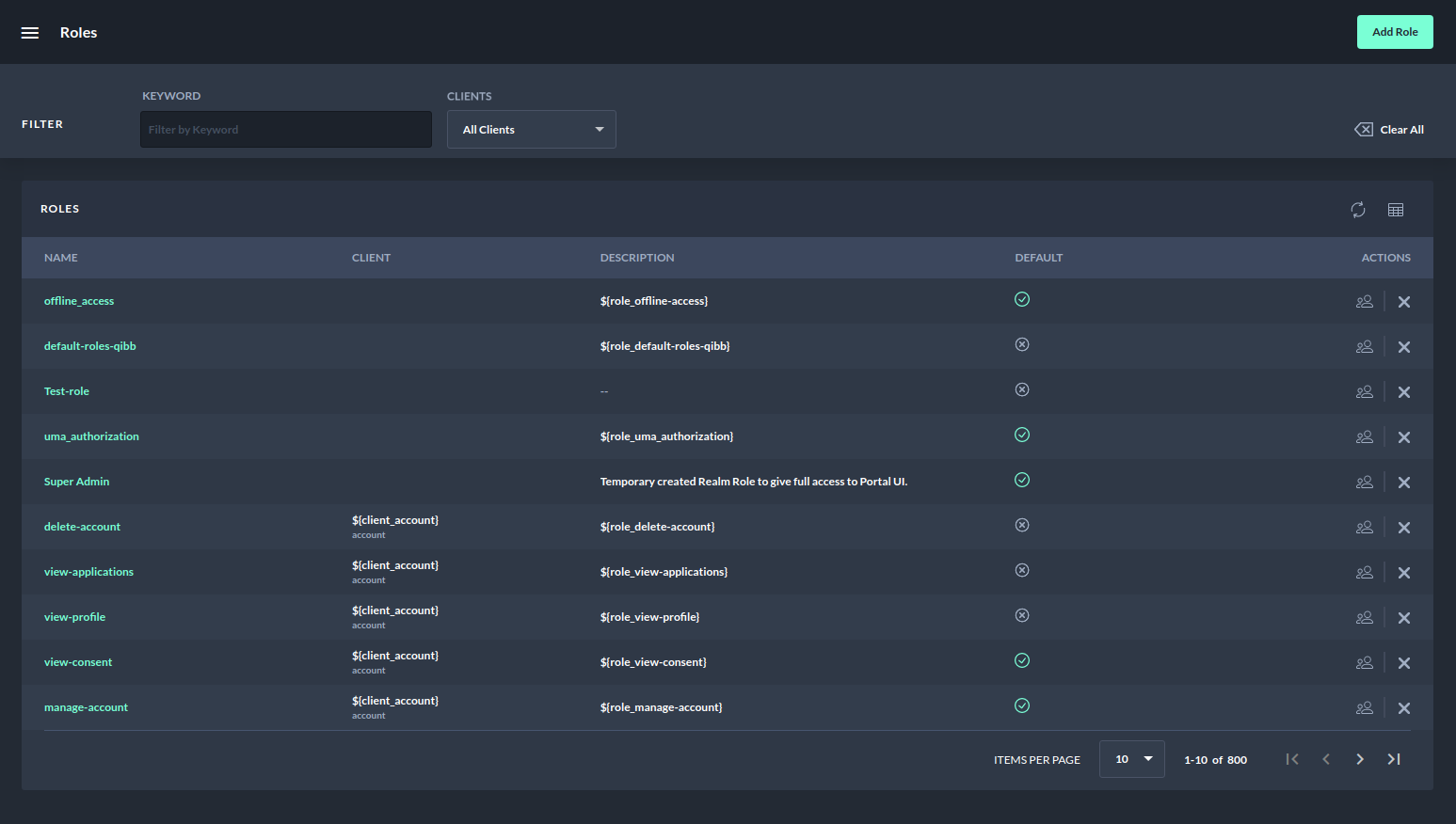The height and width of the screenshot is (824, 1456).
Task: Toggle default status of view-consent role
Action: [1022, 660]
